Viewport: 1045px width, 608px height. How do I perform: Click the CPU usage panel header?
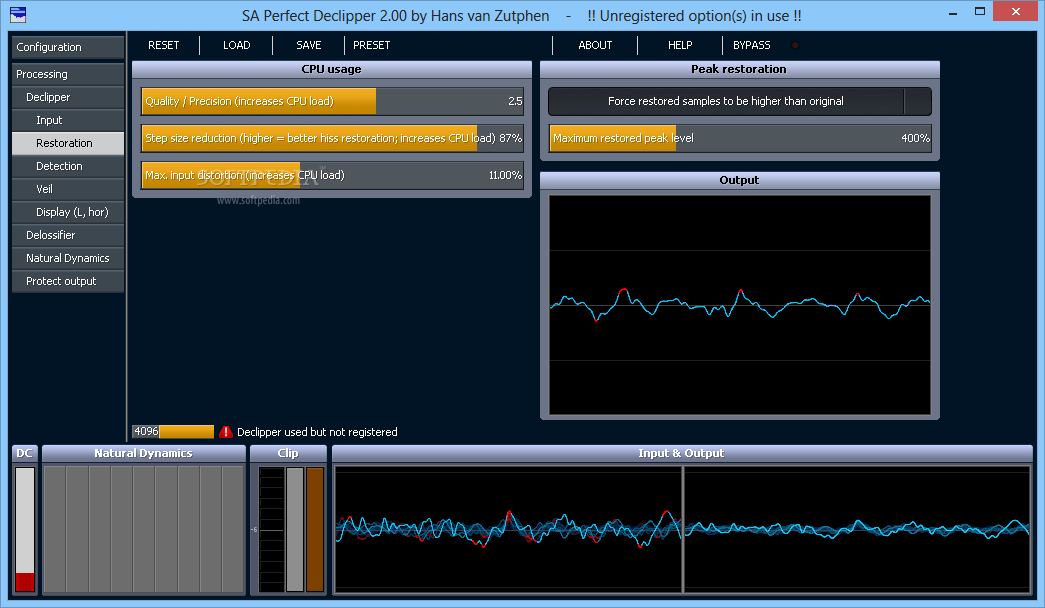click(x=332, y=69)
